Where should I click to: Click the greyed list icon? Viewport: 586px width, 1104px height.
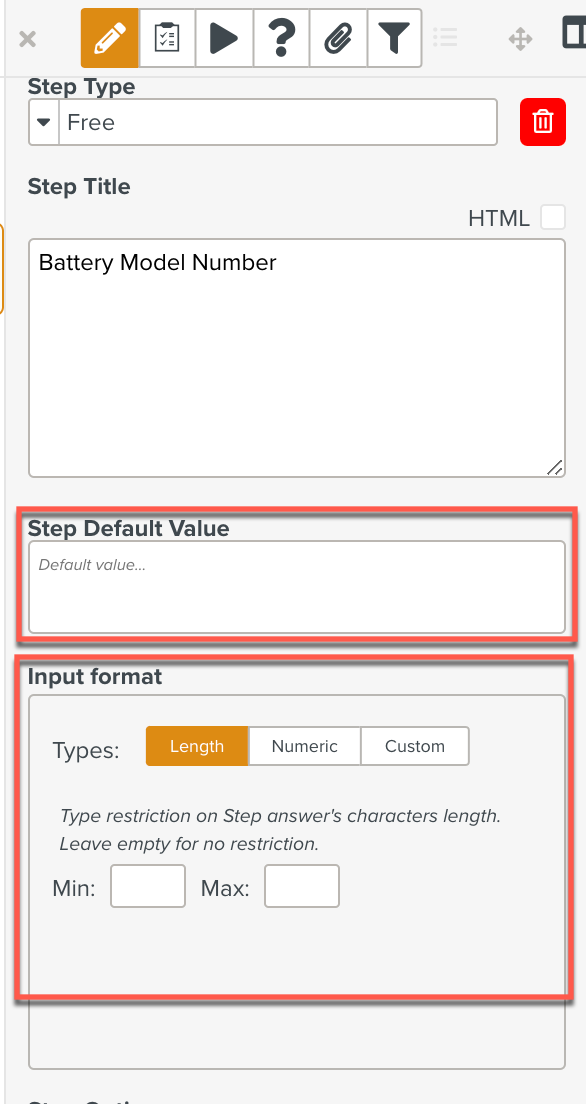click(x=445, y=36)
